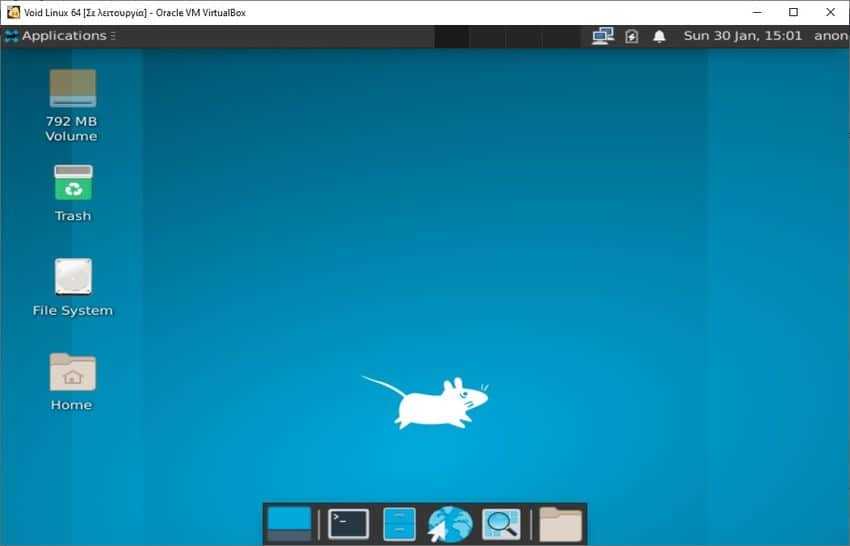Open the clock showing Sun 30 Jan, 15:01
The image size is (850, 546).
(x=743, y=36)
